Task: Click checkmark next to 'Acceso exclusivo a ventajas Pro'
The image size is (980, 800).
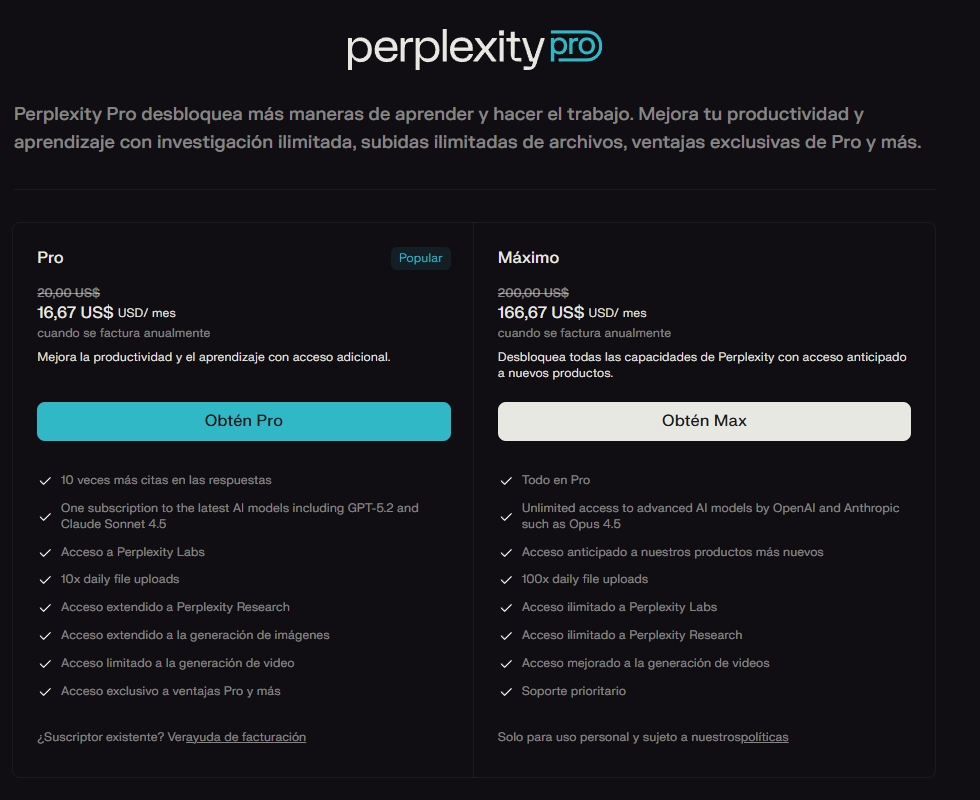Action: (44, 690)
